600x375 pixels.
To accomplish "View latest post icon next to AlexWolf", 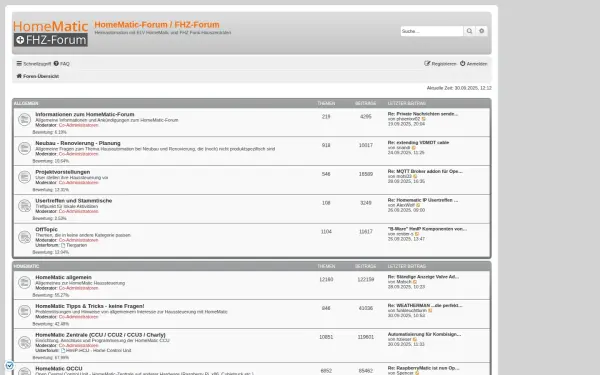I will (x=418, y=205).
